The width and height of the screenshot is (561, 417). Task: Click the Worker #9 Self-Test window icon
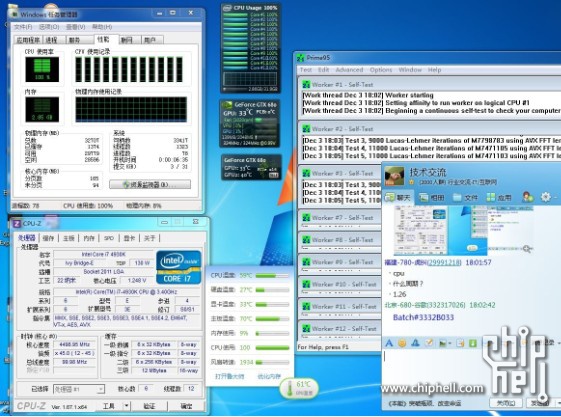coord(306,262)
